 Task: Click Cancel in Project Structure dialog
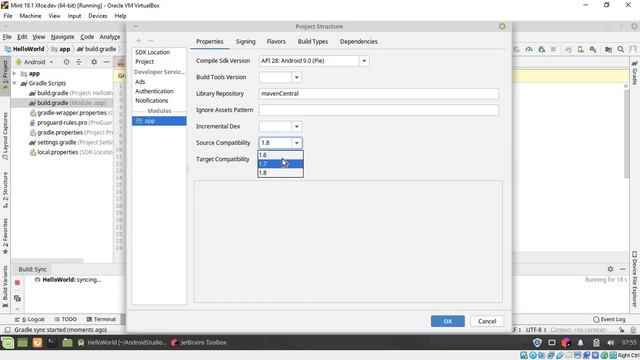tap(487, 321)
